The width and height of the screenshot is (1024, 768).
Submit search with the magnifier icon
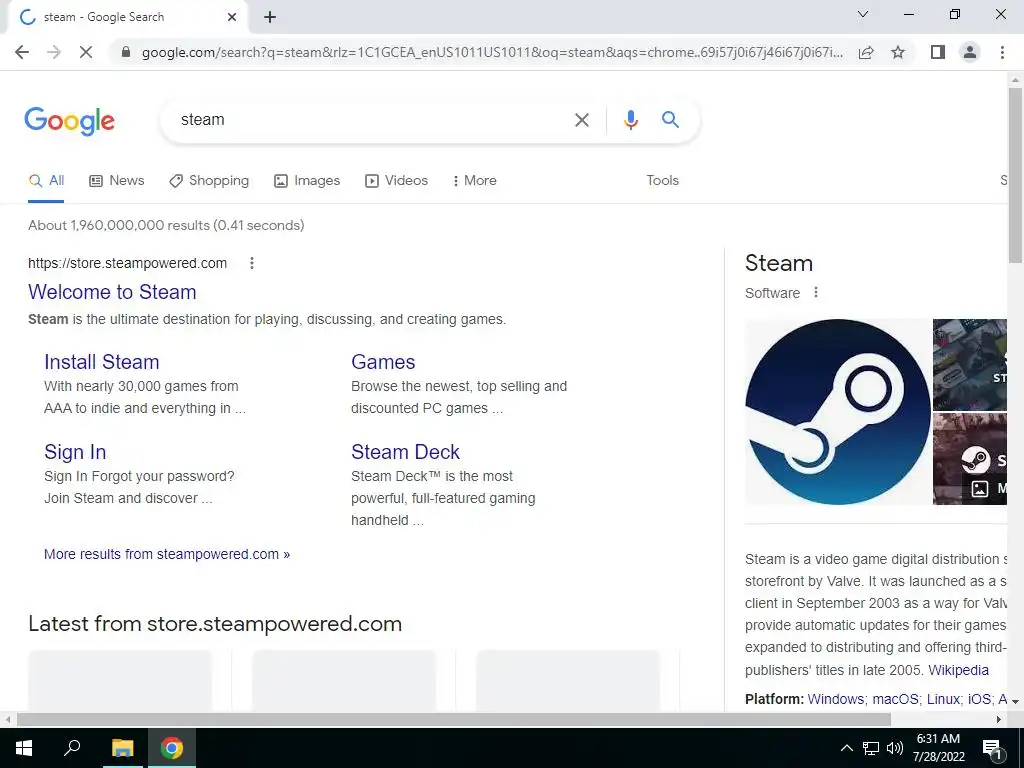point(670,120)
